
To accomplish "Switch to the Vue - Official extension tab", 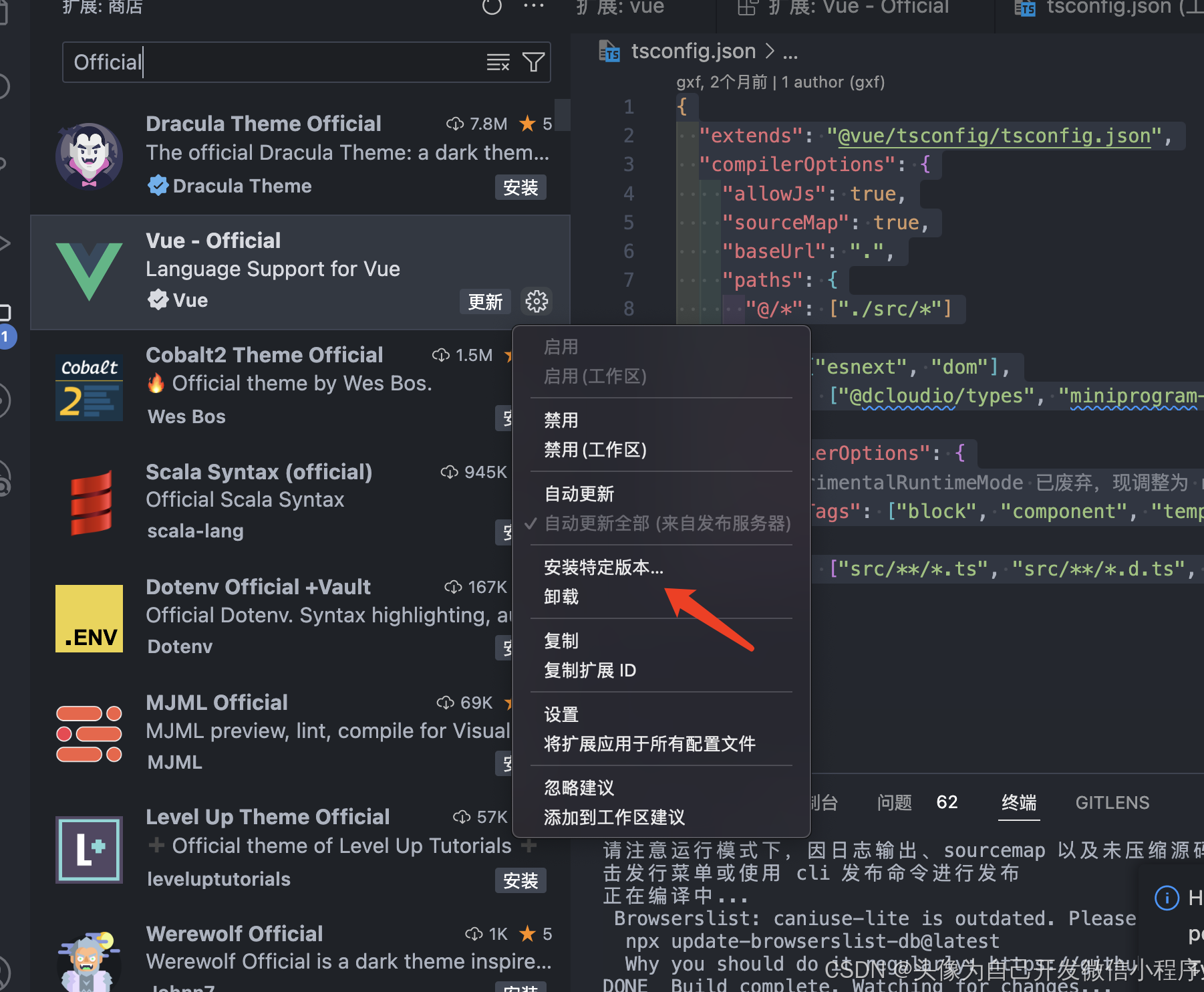I will [855, 8].
